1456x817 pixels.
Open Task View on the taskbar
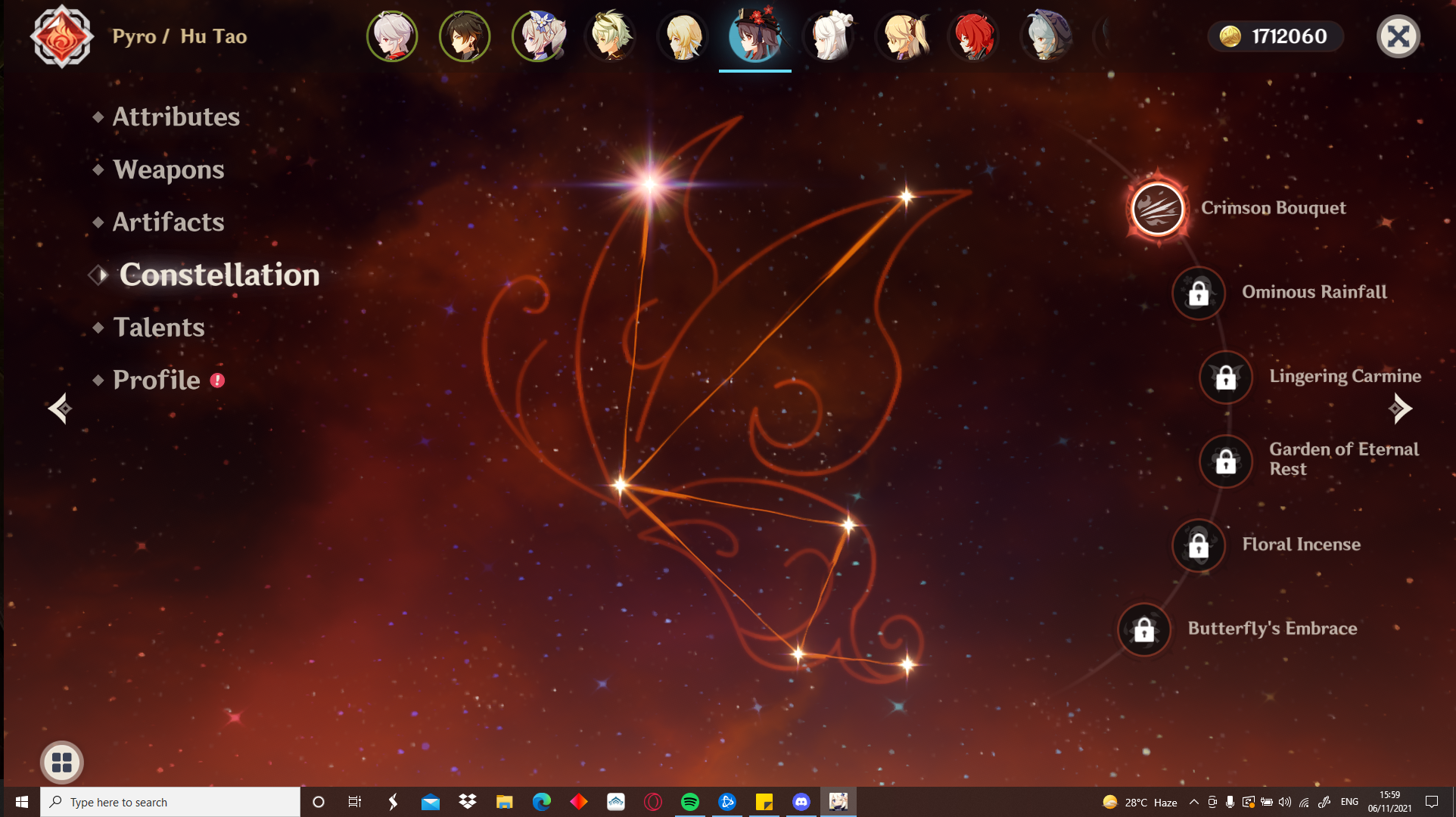(x=354, y=802)
